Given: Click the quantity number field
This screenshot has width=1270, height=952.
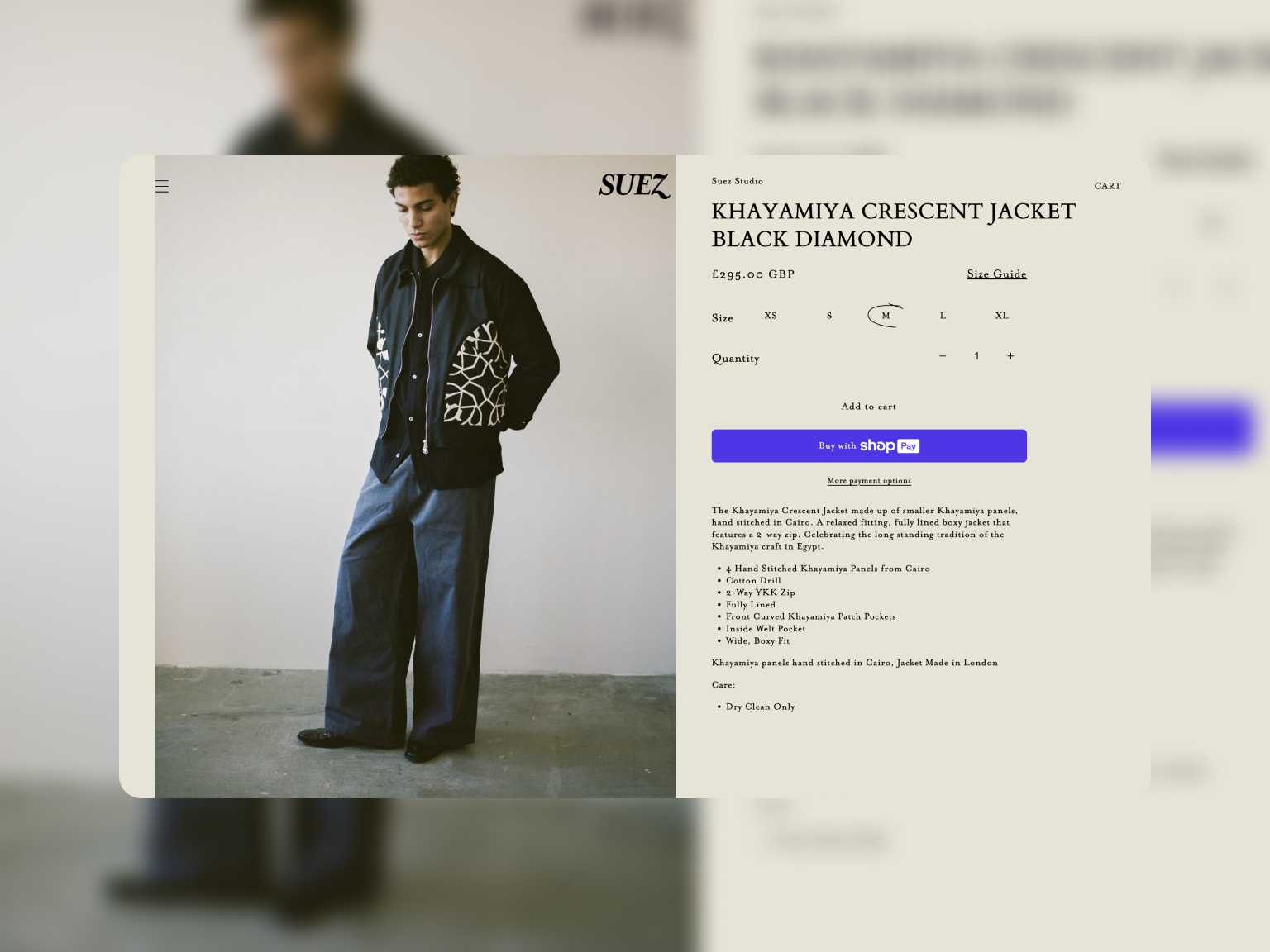Looking at the screenshot, I should 976,356.
